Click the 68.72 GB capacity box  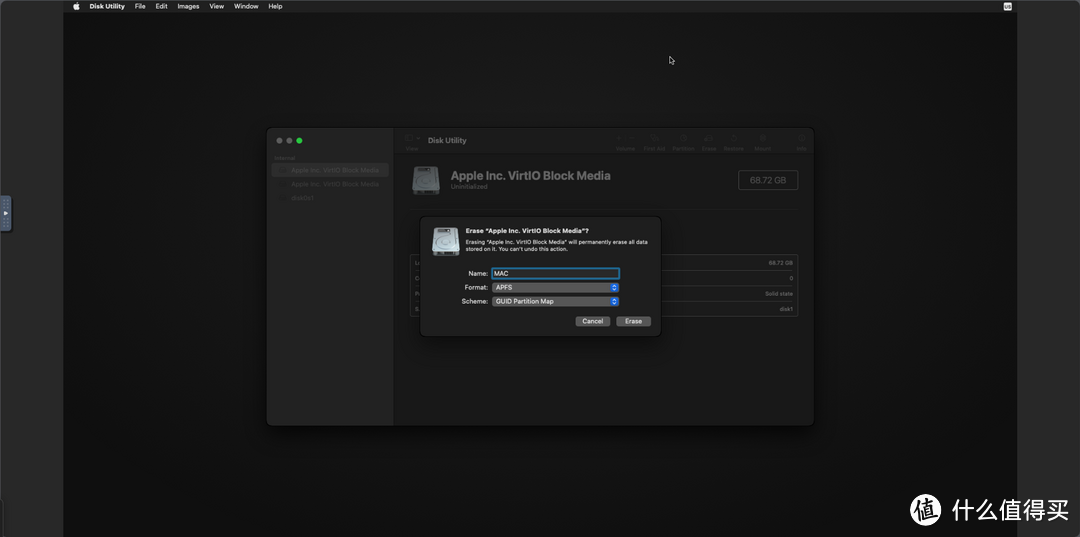[768, 180]
